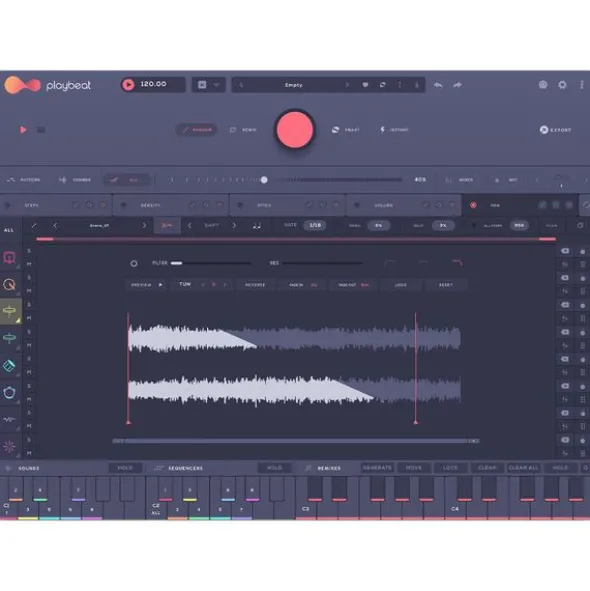Viewport: 590px width, 591px height.
Task: Click the Empty preset name
Action: 294,85
